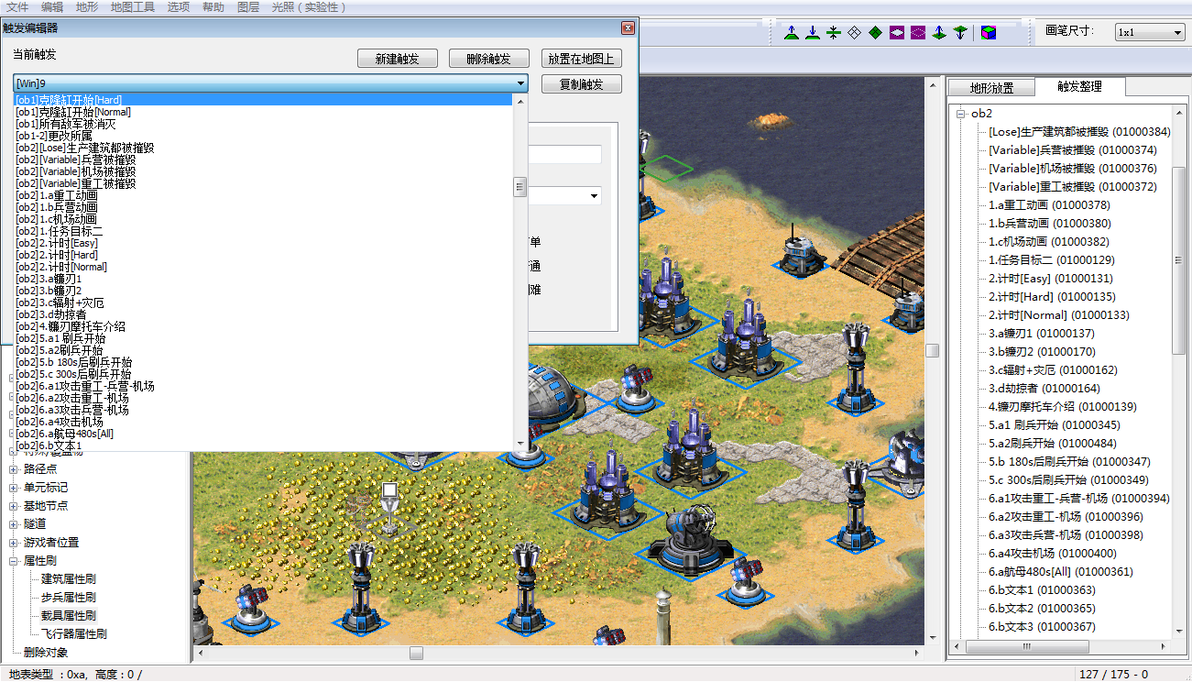The width and height of the screenshot is (1192, 682).
Task: Open the 地图工具 menu
Action: point(133,7)
